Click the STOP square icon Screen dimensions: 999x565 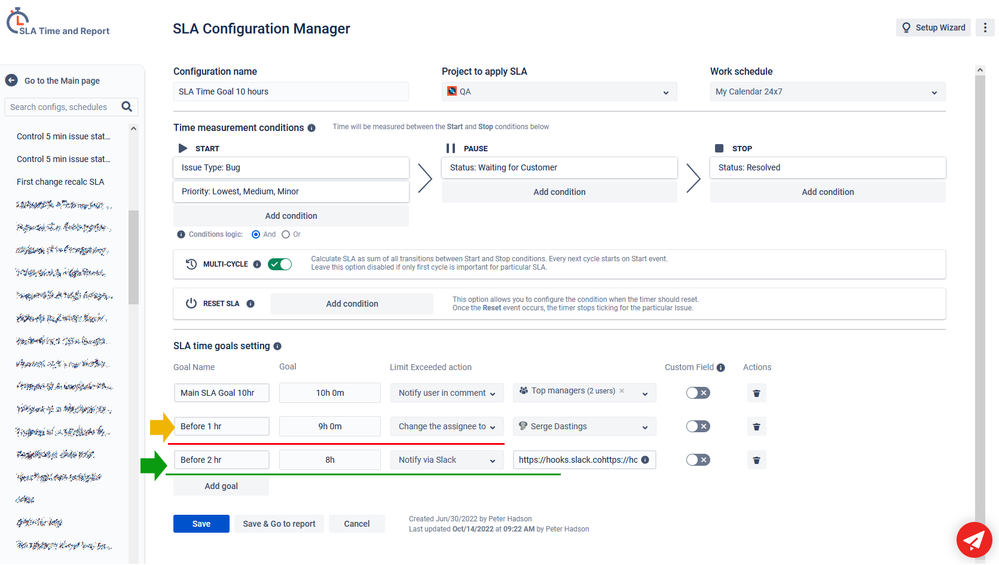[x=719, y=148]
